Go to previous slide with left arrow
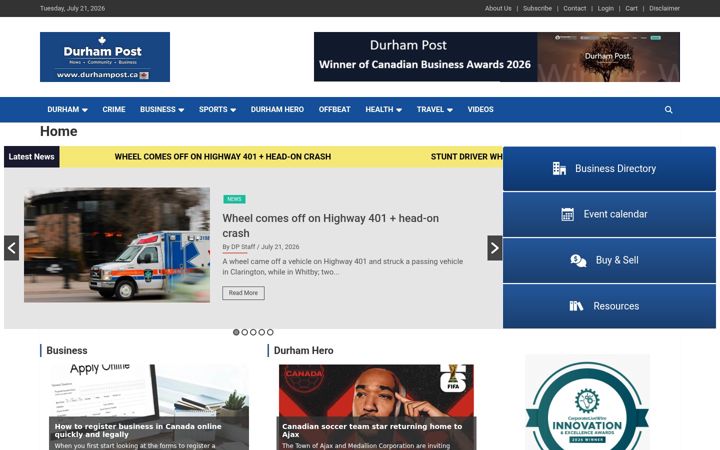720x450 pixels. pyautogui.click(x=11, y=248)
